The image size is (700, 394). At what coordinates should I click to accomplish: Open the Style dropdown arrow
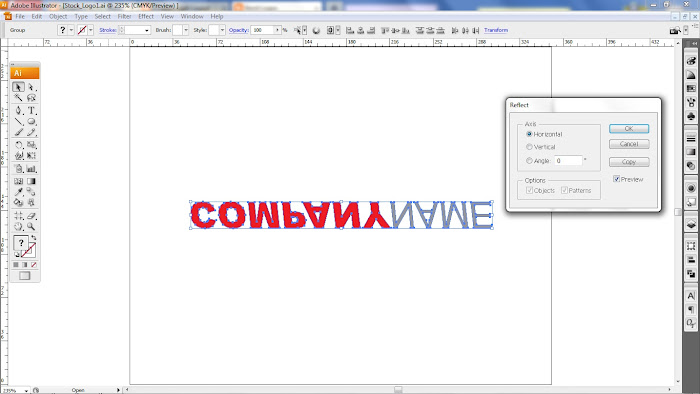pyautogui.click(x=222, y=30)
